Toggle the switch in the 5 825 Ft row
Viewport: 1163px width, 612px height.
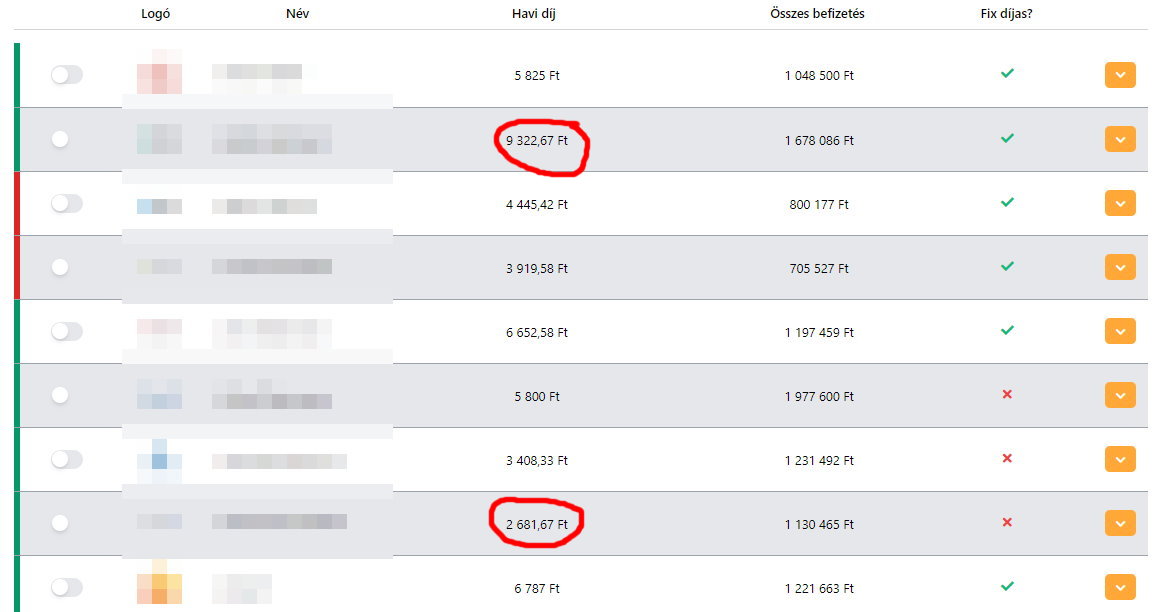tap(66, 75)
